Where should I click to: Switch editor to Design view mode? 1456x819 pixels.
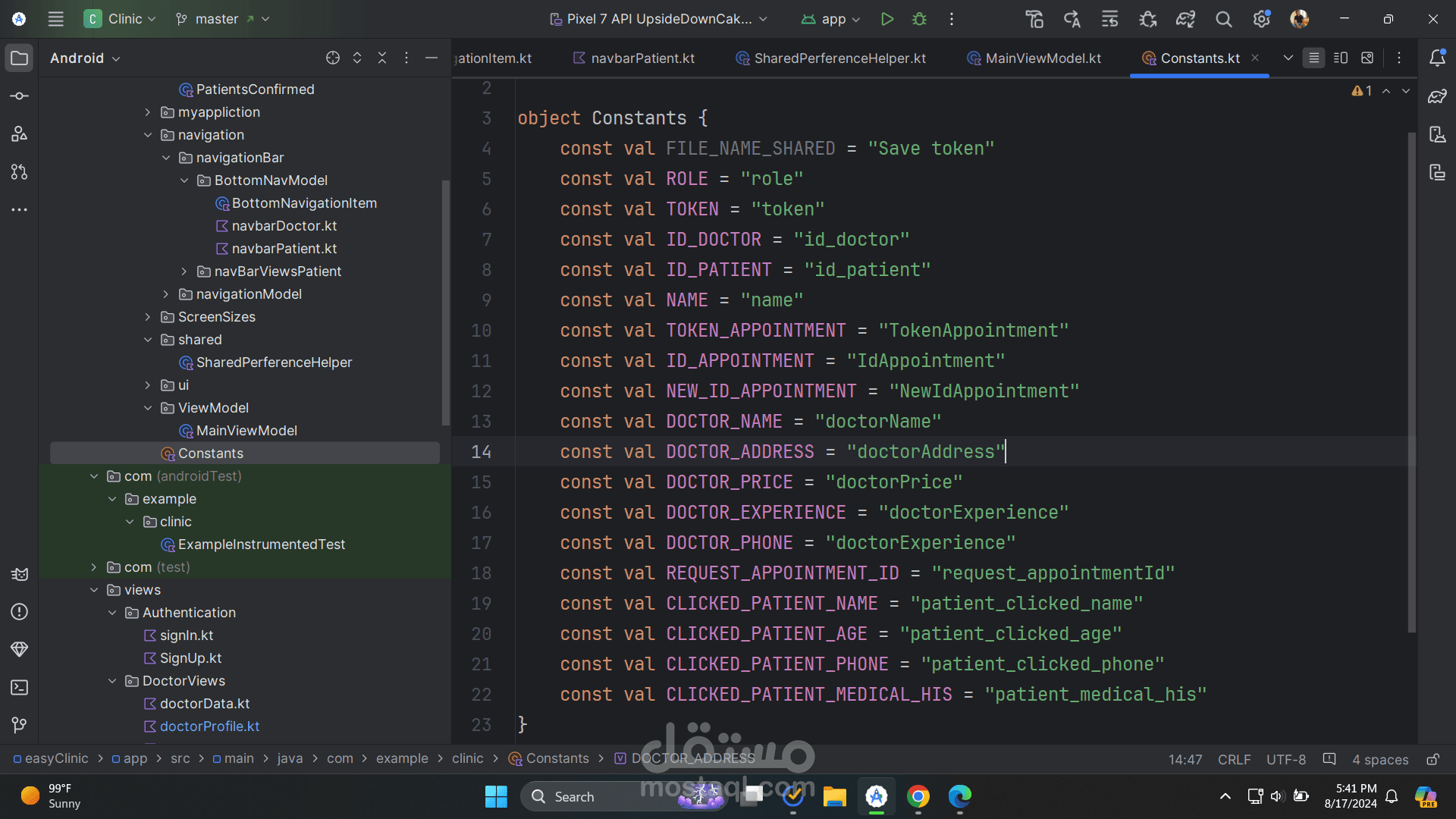coord(1367,58)
